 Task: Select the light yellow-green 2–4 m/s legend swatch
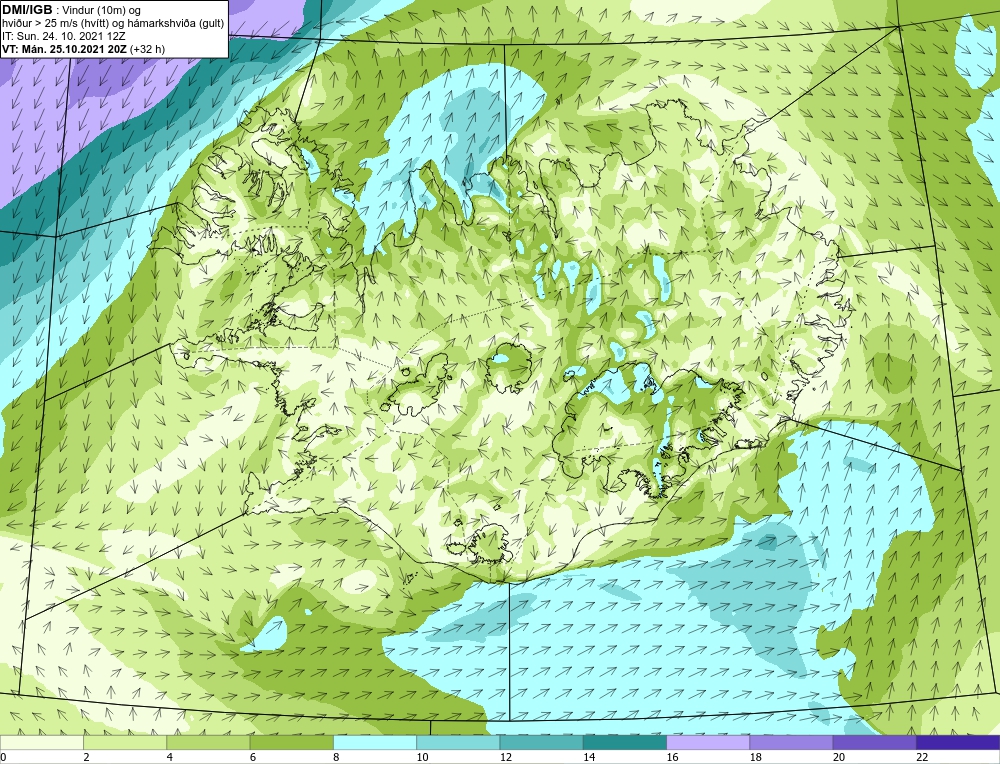[x=125, y=743]
